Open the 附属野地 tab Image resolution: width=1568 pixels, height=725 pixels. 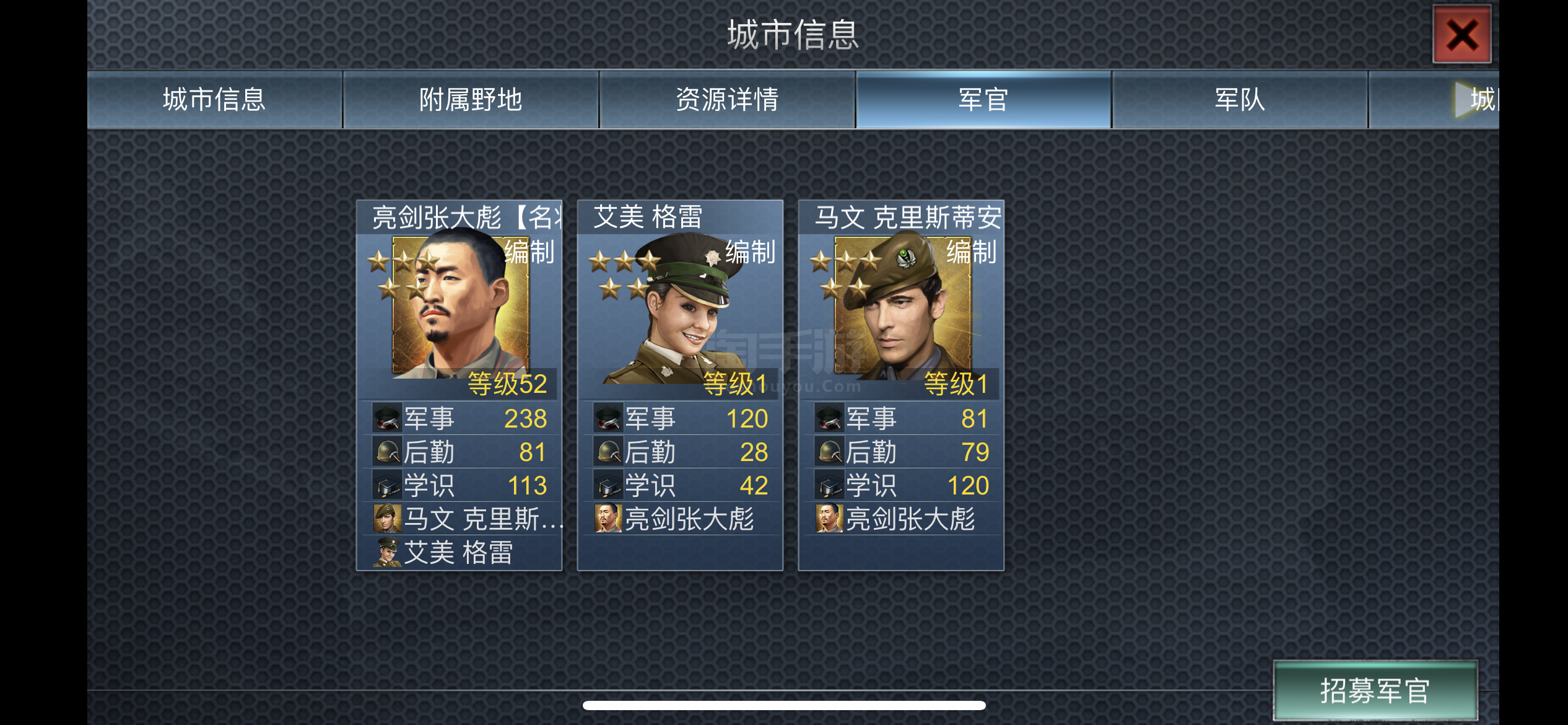click(471, 99)
